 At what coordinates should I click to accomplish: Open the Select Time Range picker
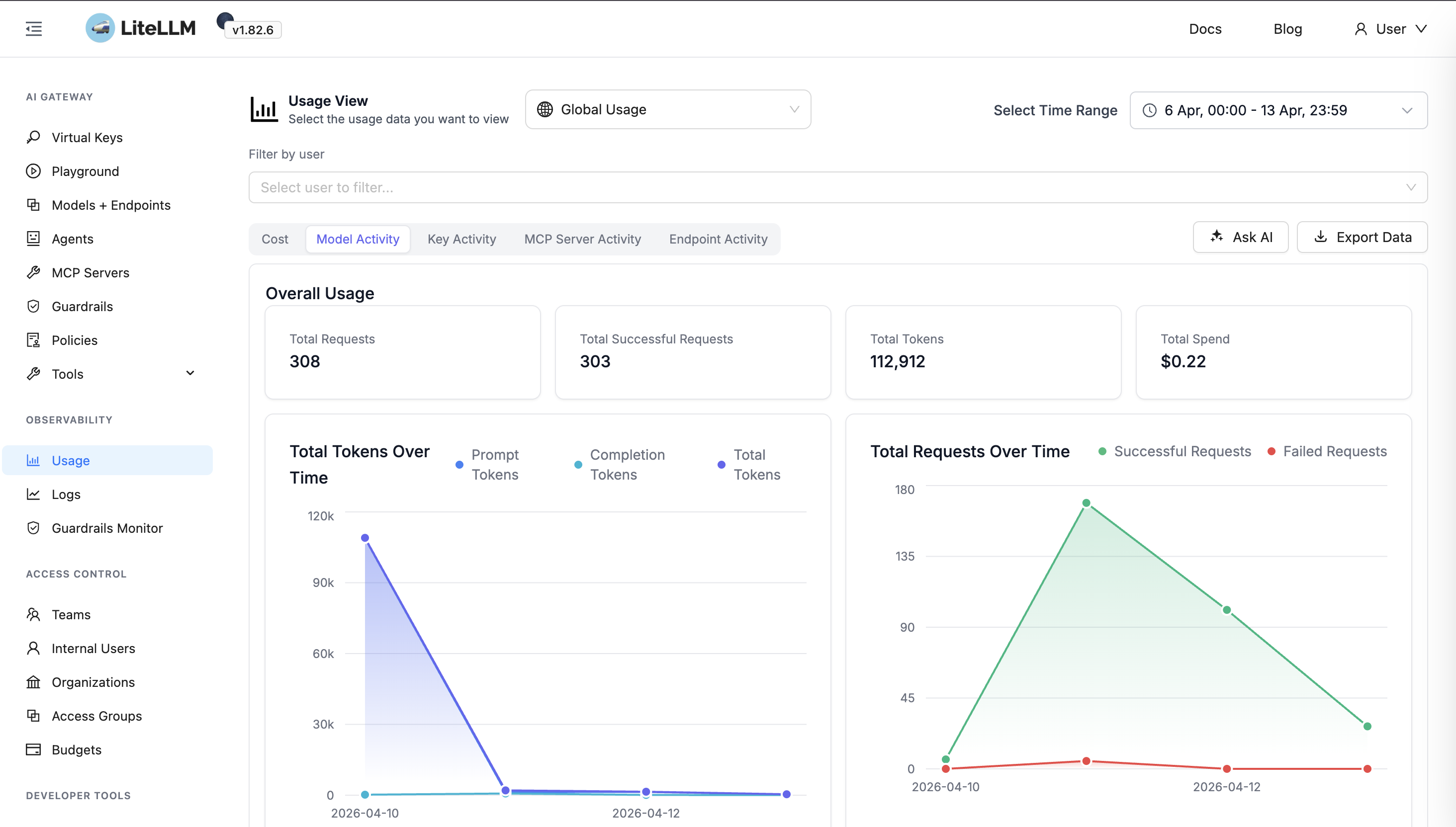(1278, 110)
